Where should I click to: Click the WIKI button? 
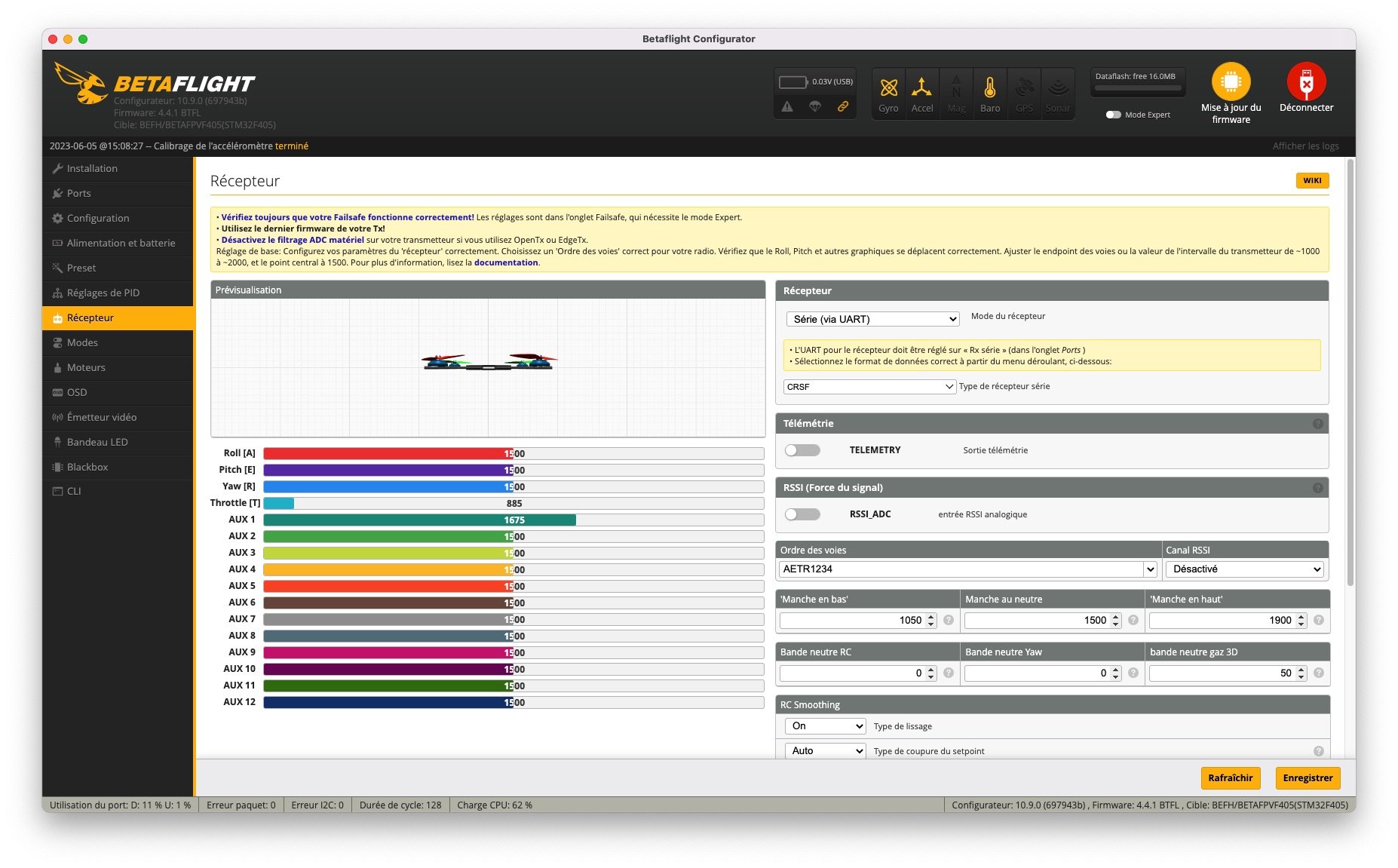(1312, 181)
